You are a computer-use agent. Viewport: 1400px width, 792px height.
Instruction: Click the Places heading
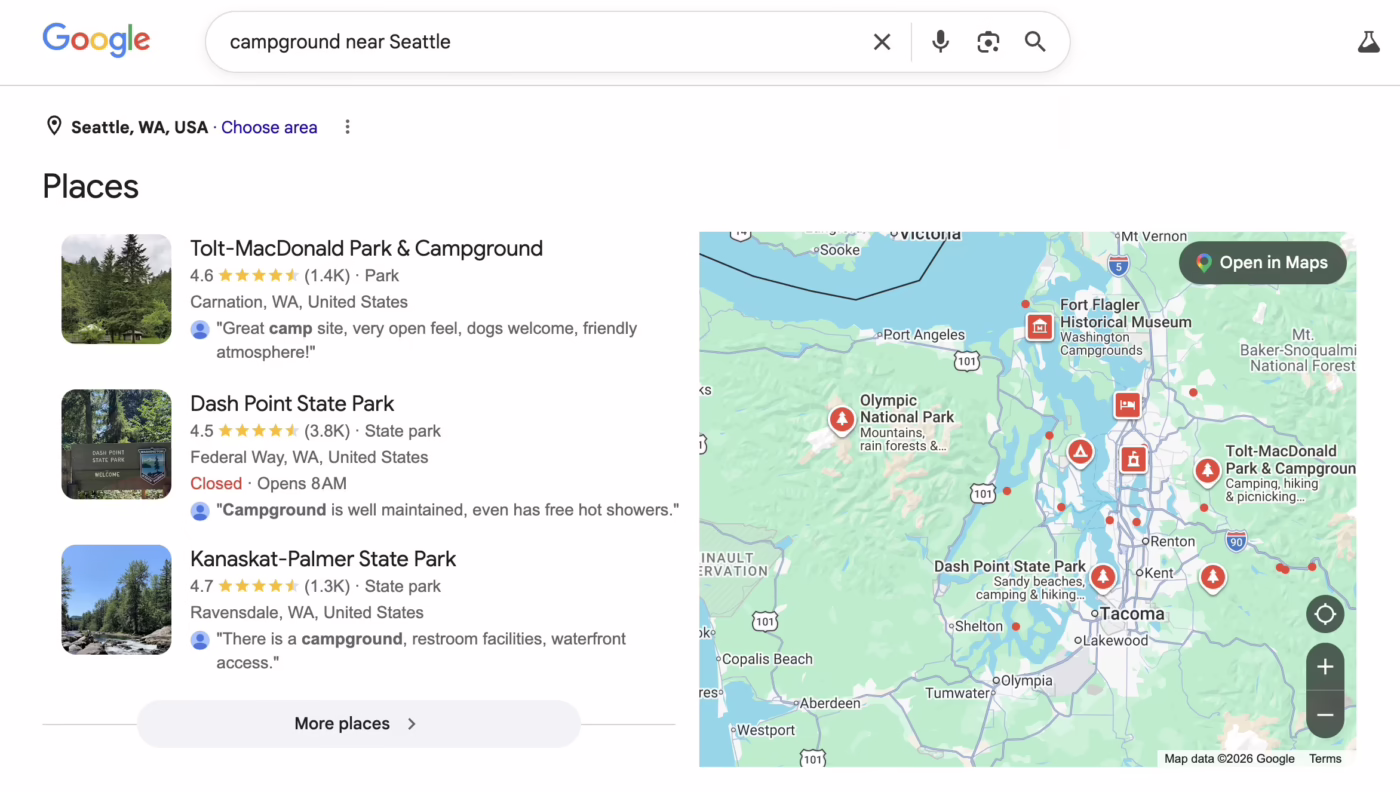click(x=90, y=186)
